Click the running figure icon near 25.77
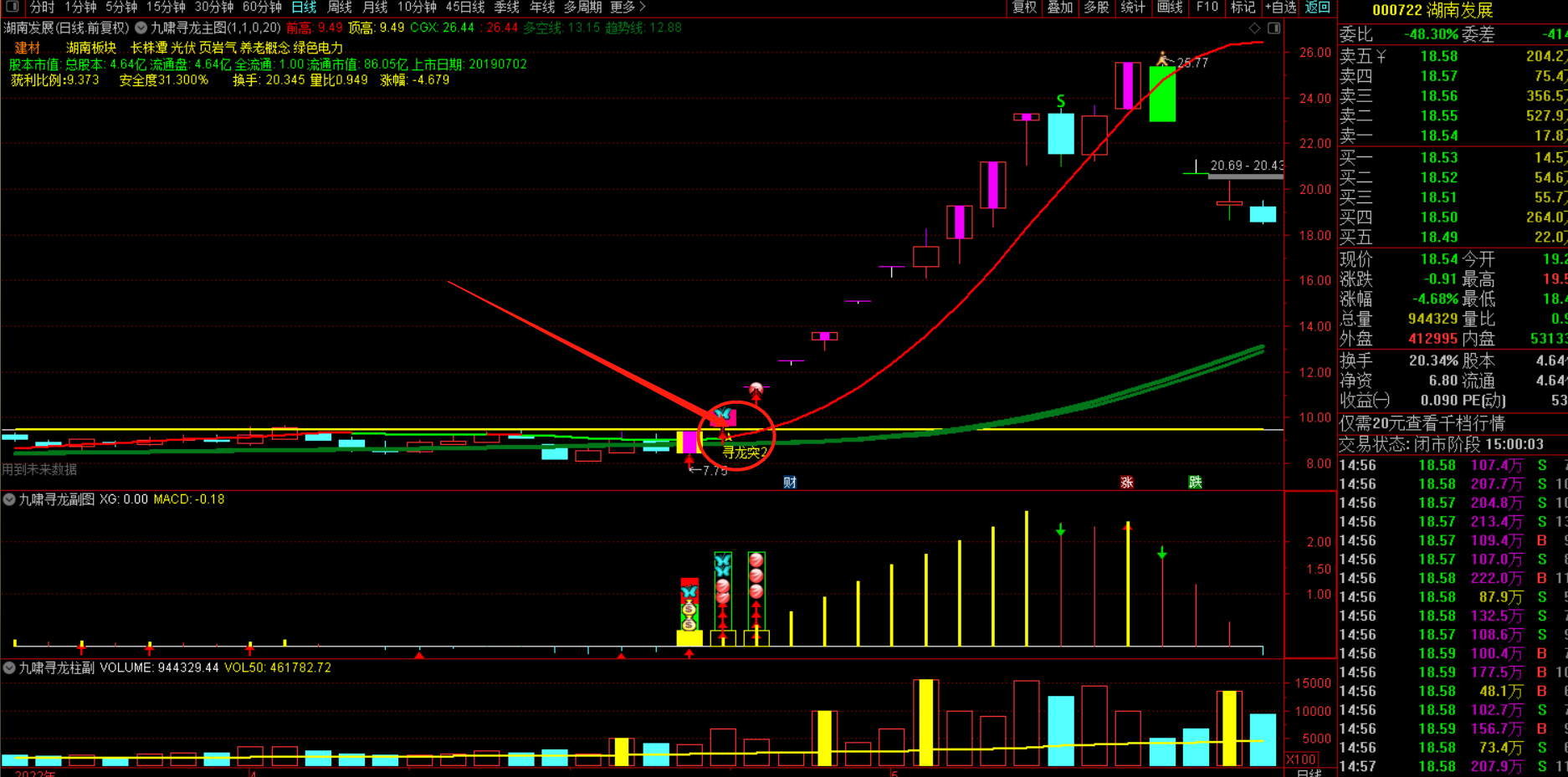Screen dimensions: 1568x777 (1162, 59)
